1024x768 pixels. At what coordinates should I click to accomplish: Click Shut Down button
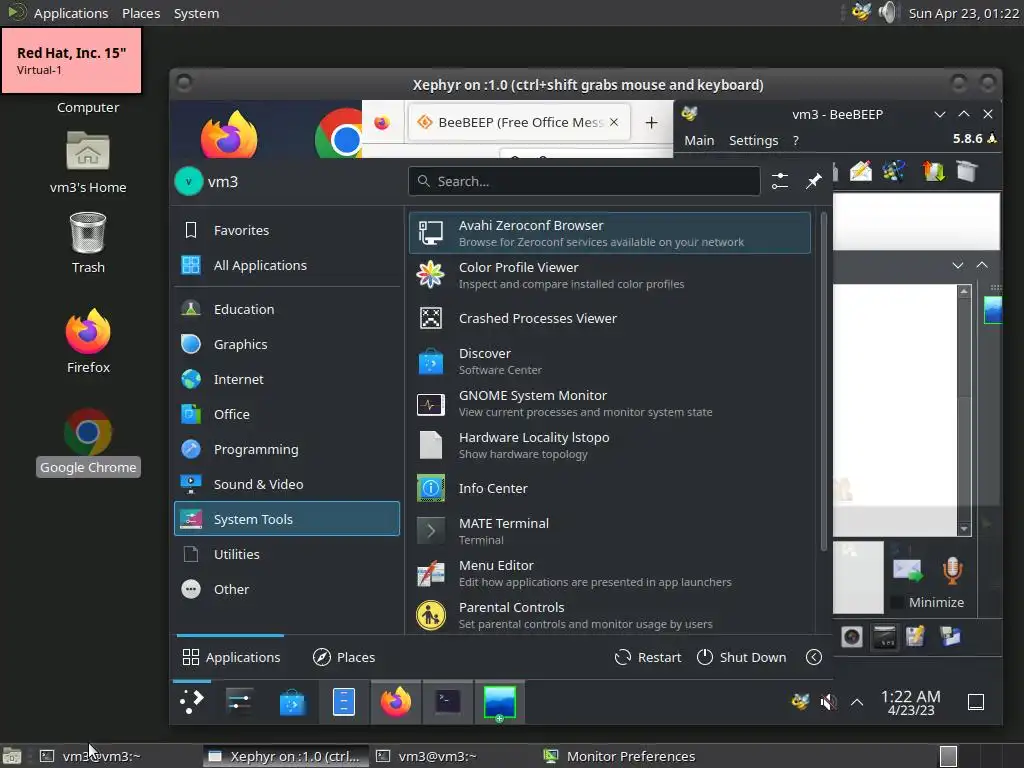[741, 657]
